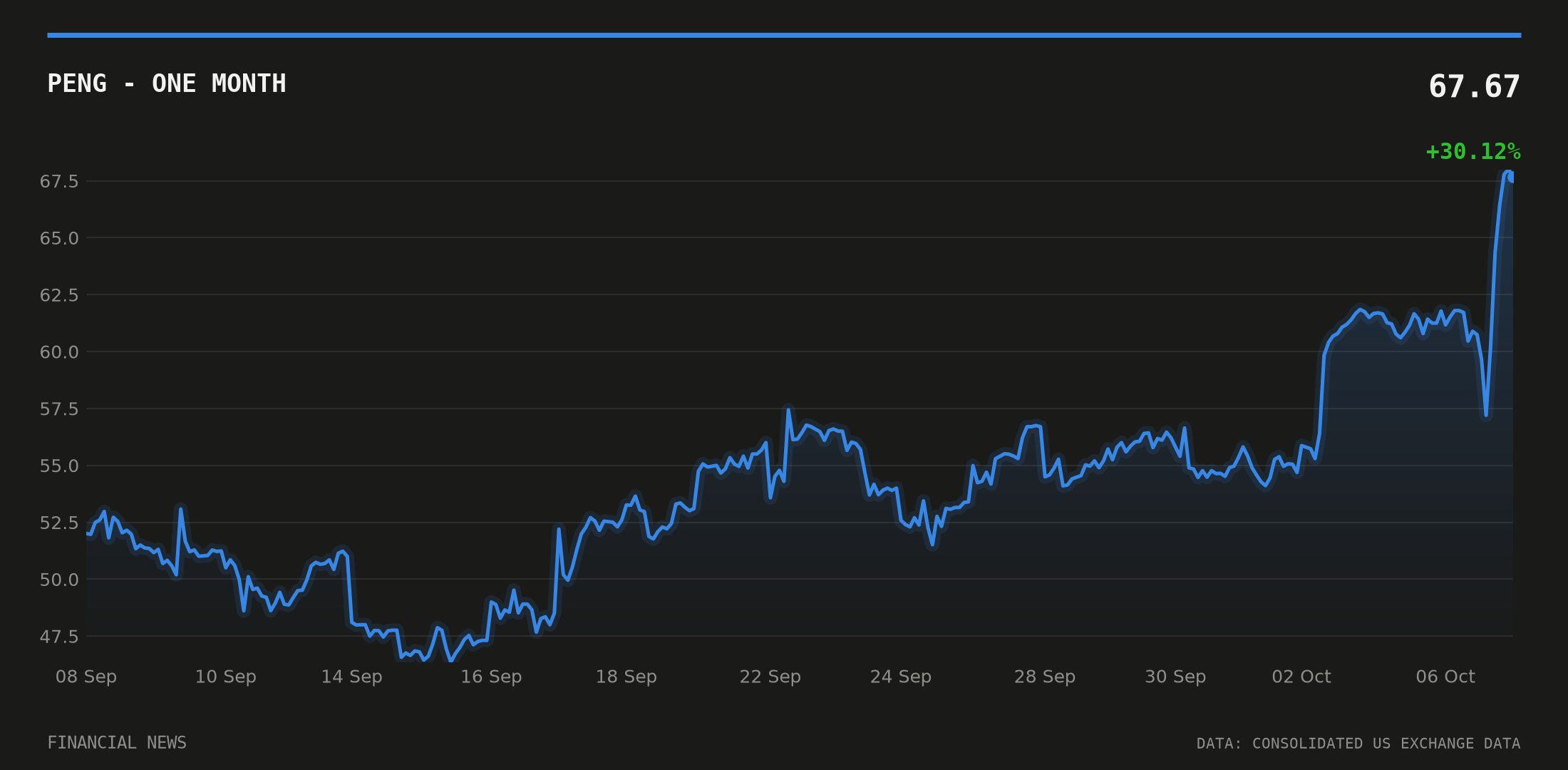Click the 67.5 y-axis label
Viewport: 1568px width, 770px height.
pyautogui.click(x=59, y=182)
